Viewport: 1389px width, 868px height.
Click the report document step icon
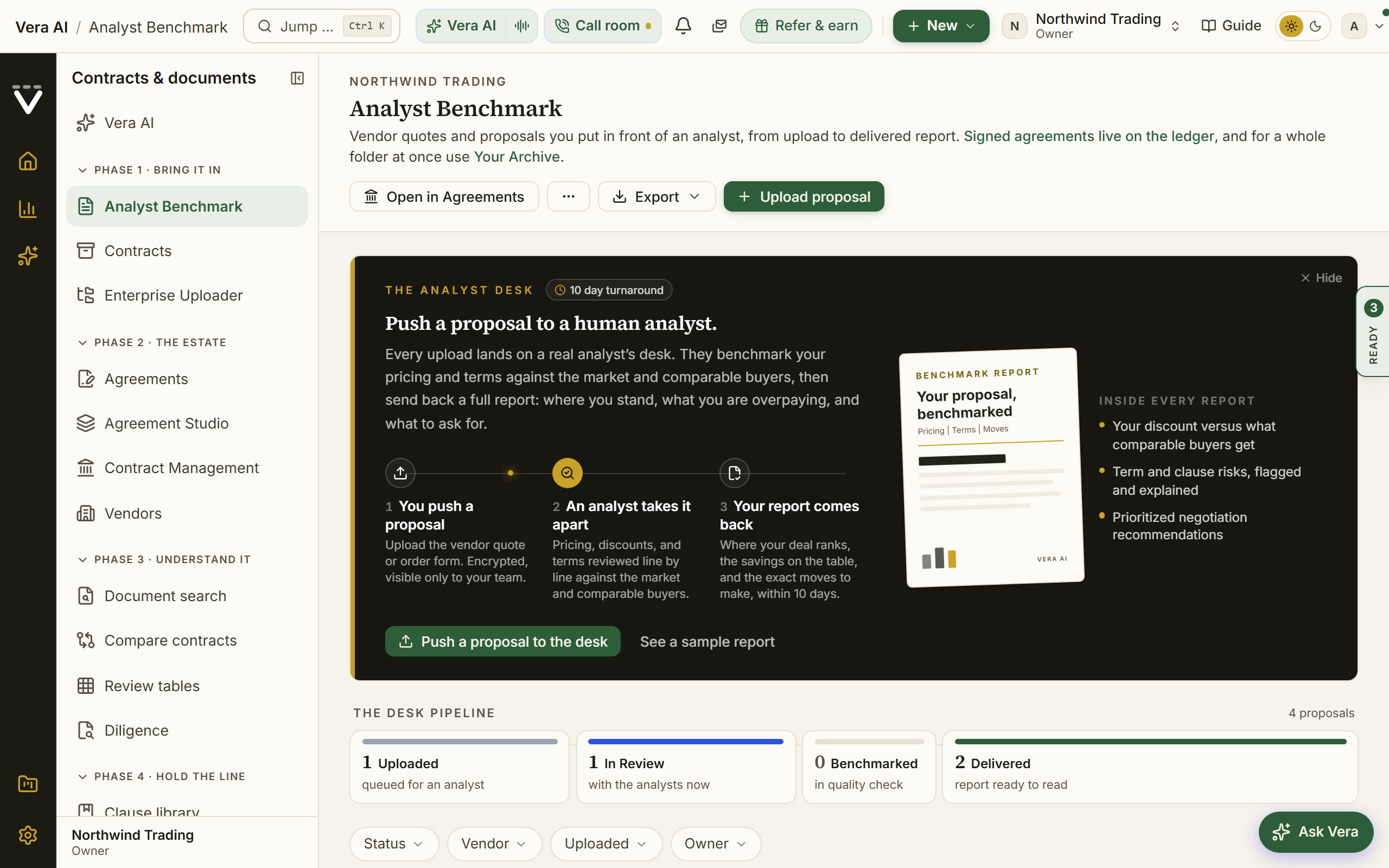tap(734, 473)
